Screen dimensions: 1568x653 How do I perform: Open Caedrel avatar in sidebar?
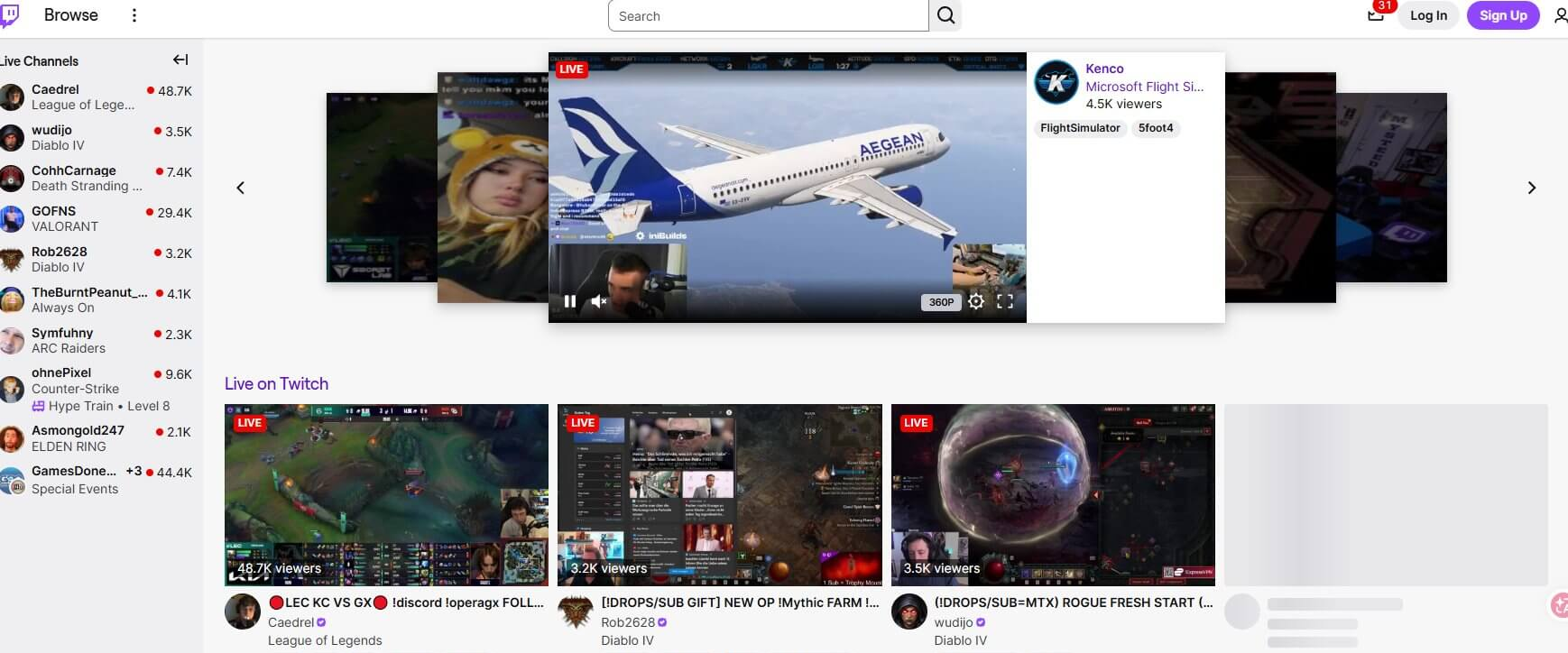click(x=12, y=97)
